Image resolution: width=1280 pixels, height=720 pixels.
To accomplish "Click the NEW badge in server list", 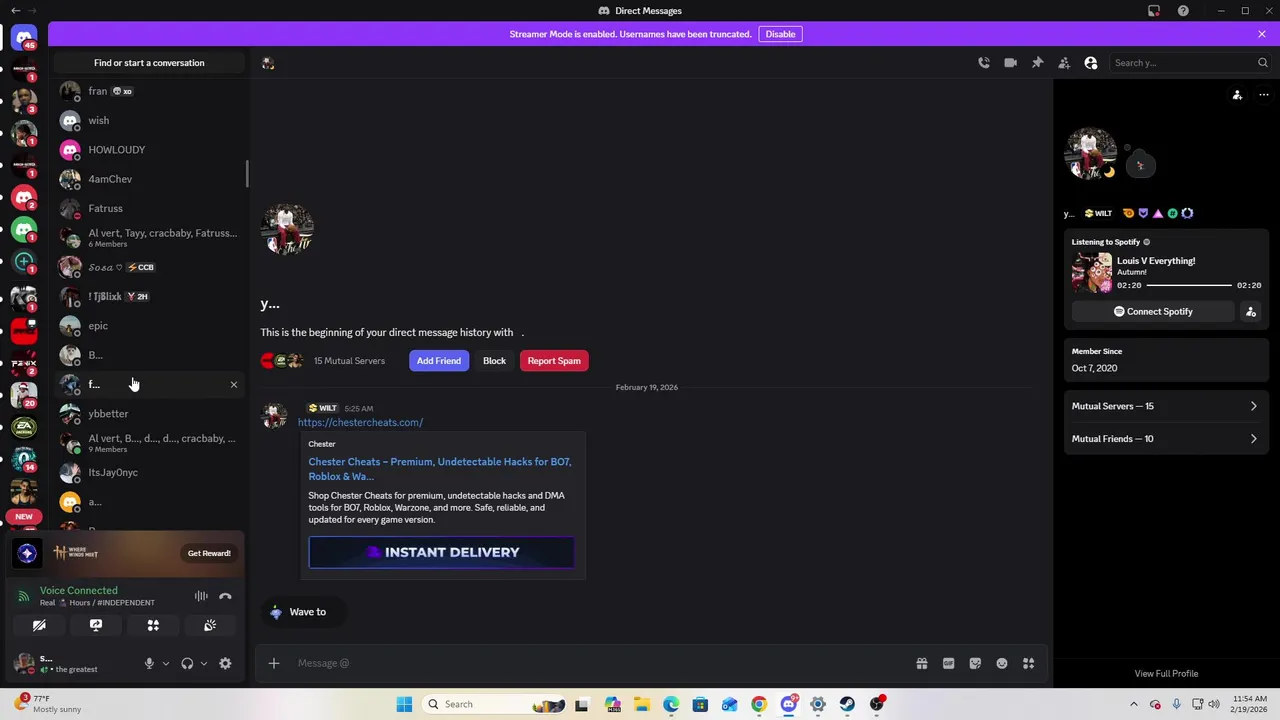I will click(x=24, y=517).
